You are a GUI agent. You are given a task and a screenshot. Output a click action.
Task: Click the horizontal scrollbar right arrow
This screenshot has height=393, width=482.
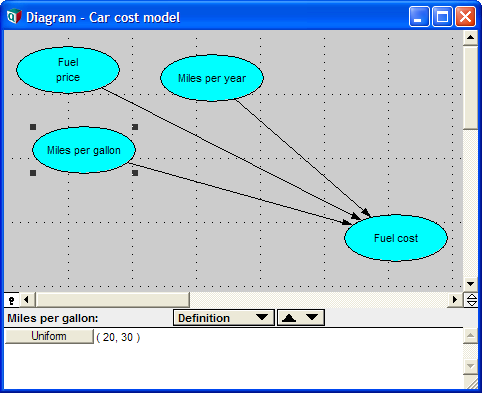[x=455, y=300]
